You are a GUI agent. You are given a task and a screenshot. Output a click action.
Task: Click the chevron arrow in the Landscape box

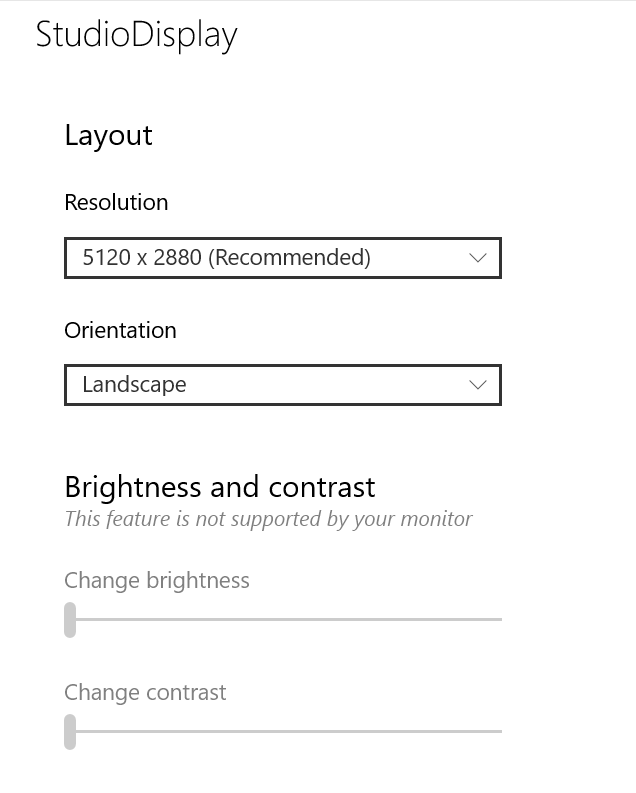[x=478, y=385]
